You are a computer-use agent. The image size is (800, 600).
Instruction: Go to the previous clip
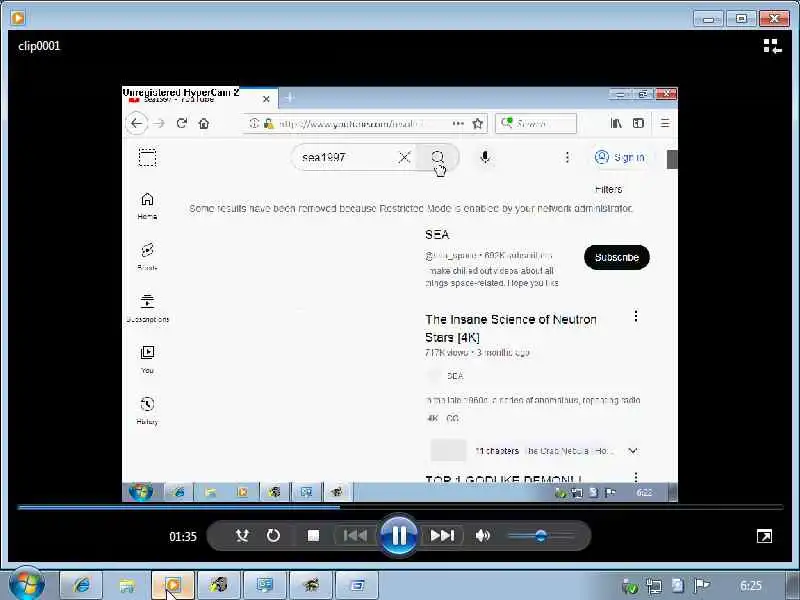(355, 535)
